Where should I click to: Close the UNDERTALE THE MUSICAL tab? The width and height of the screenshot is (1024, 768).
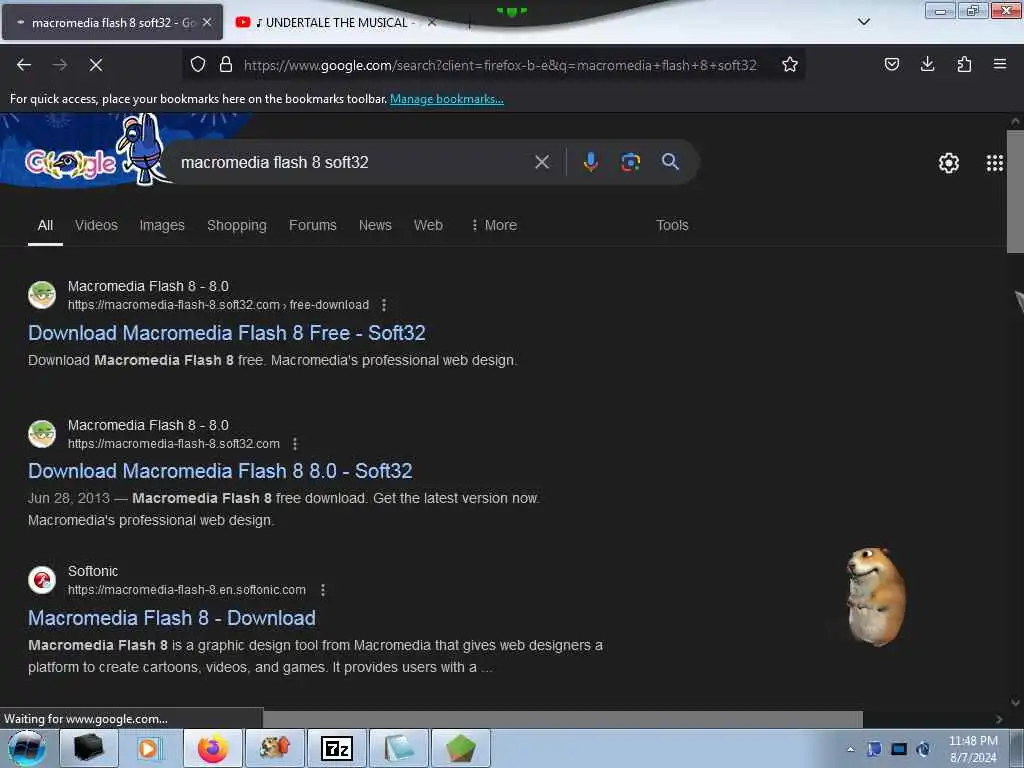tap(432, 22)
